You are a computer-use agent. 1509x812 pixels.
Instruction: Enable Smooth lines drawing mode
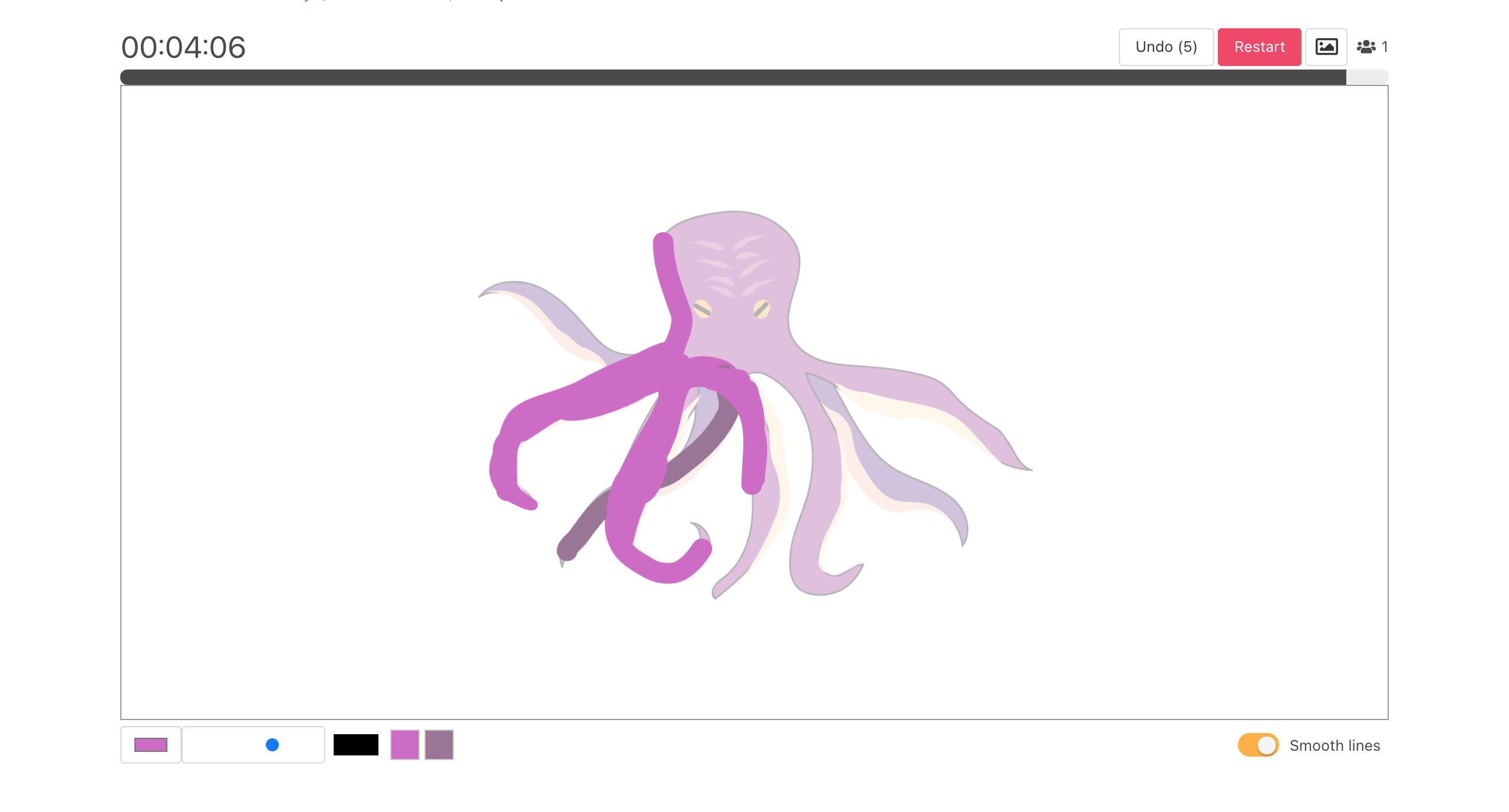click(1258, 745)
